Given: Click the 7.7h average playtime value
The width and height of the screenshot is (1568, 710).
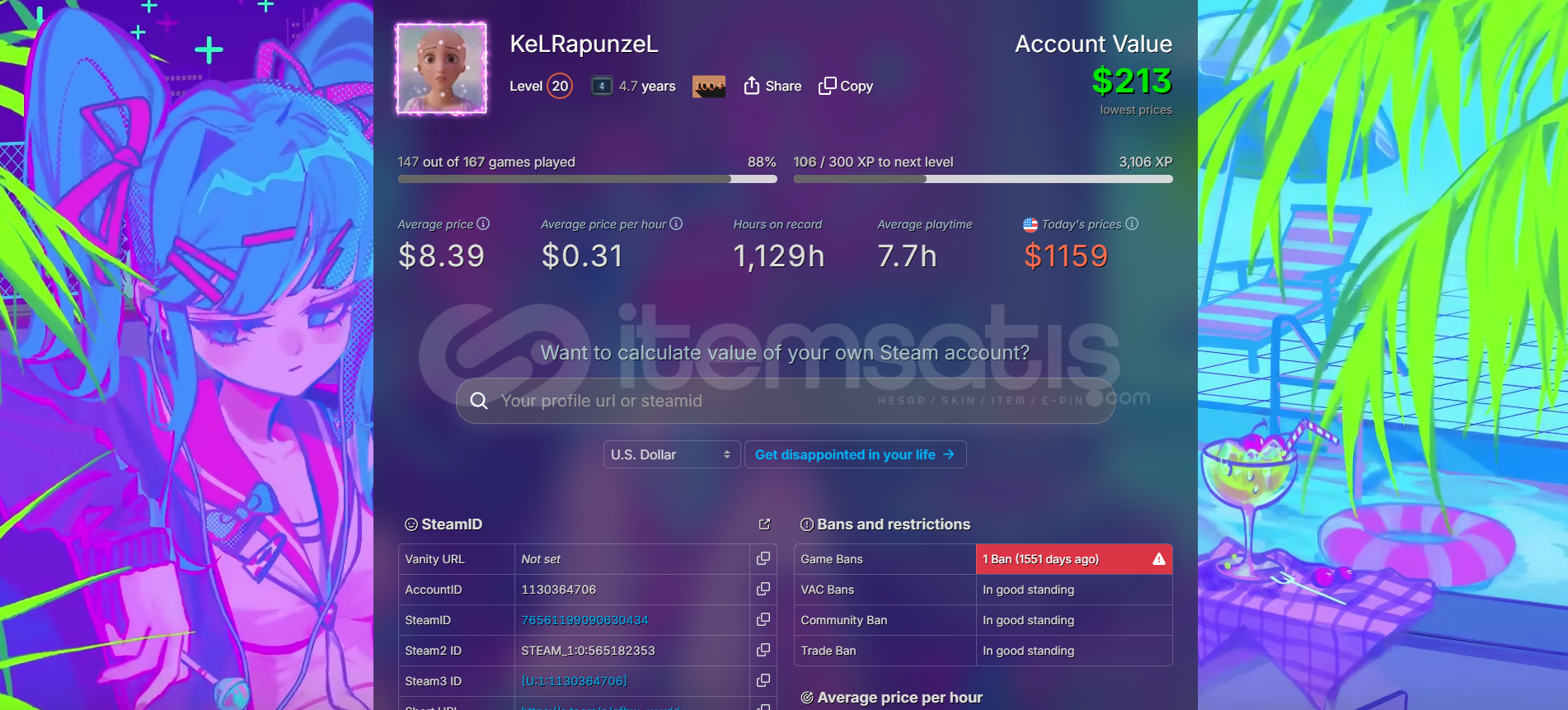Looking at the screenshot, I should pos(907,256).
